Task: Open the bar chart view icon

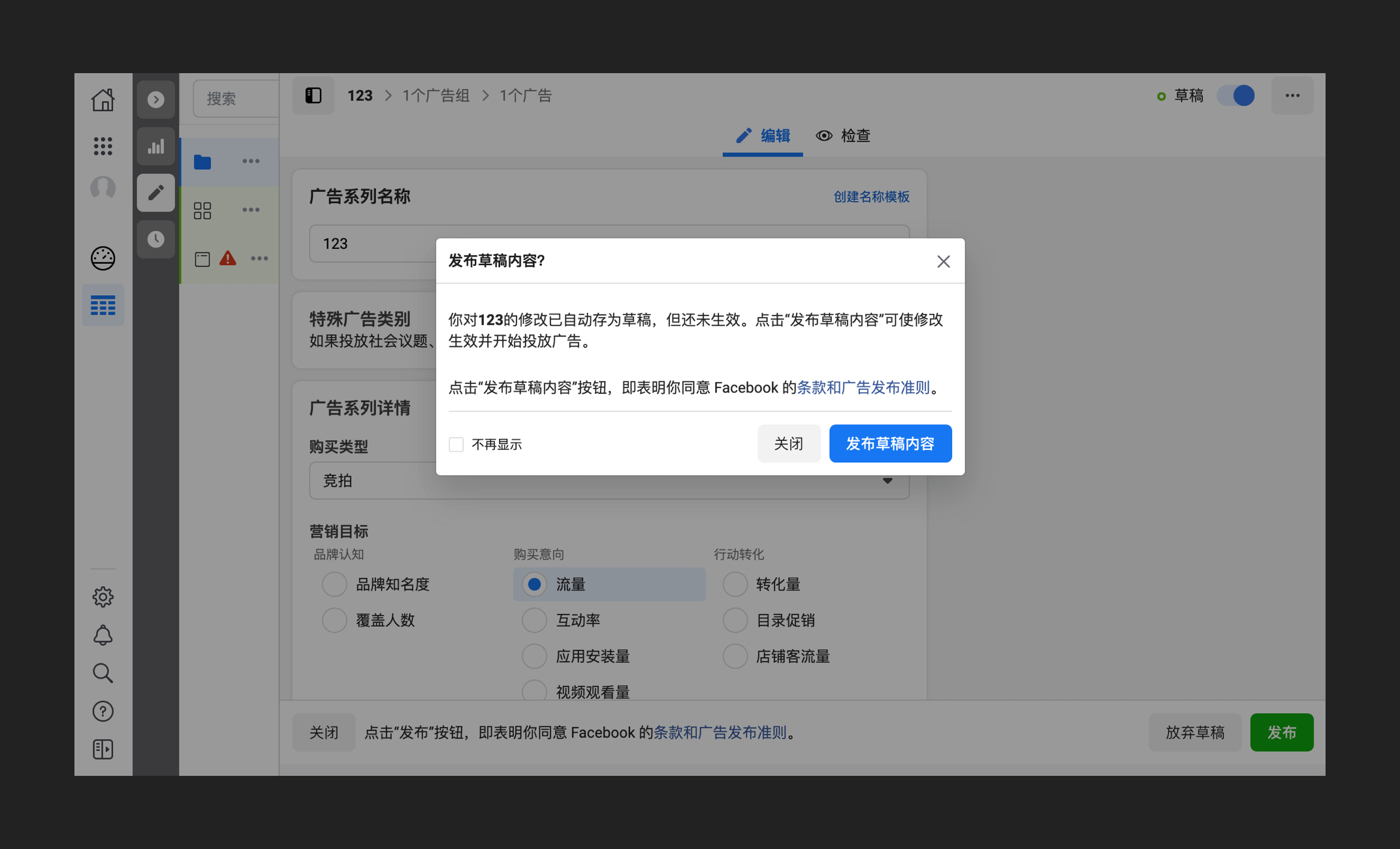Action: 155,146
